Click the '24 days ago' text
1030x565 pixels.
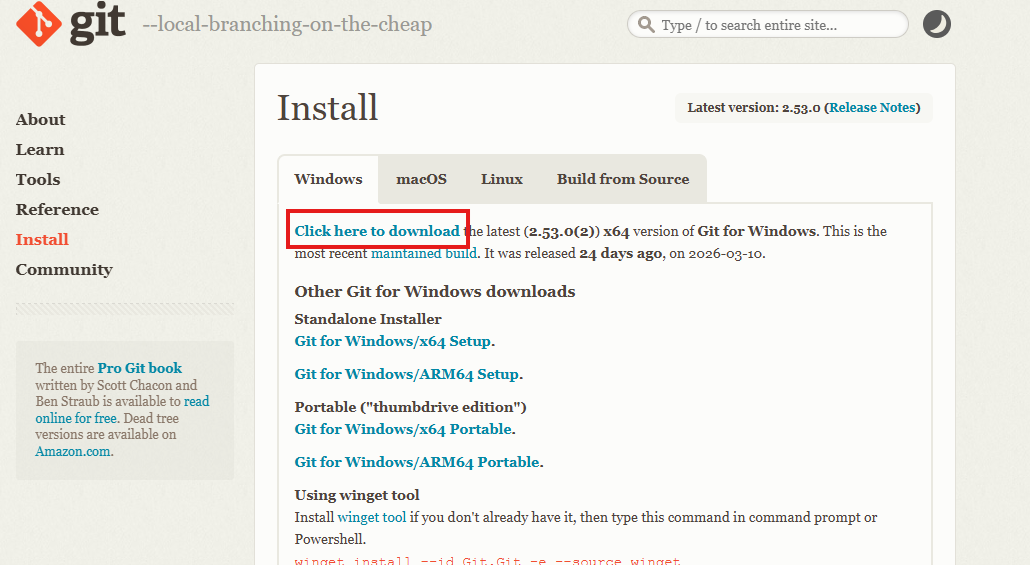point(621,254)
